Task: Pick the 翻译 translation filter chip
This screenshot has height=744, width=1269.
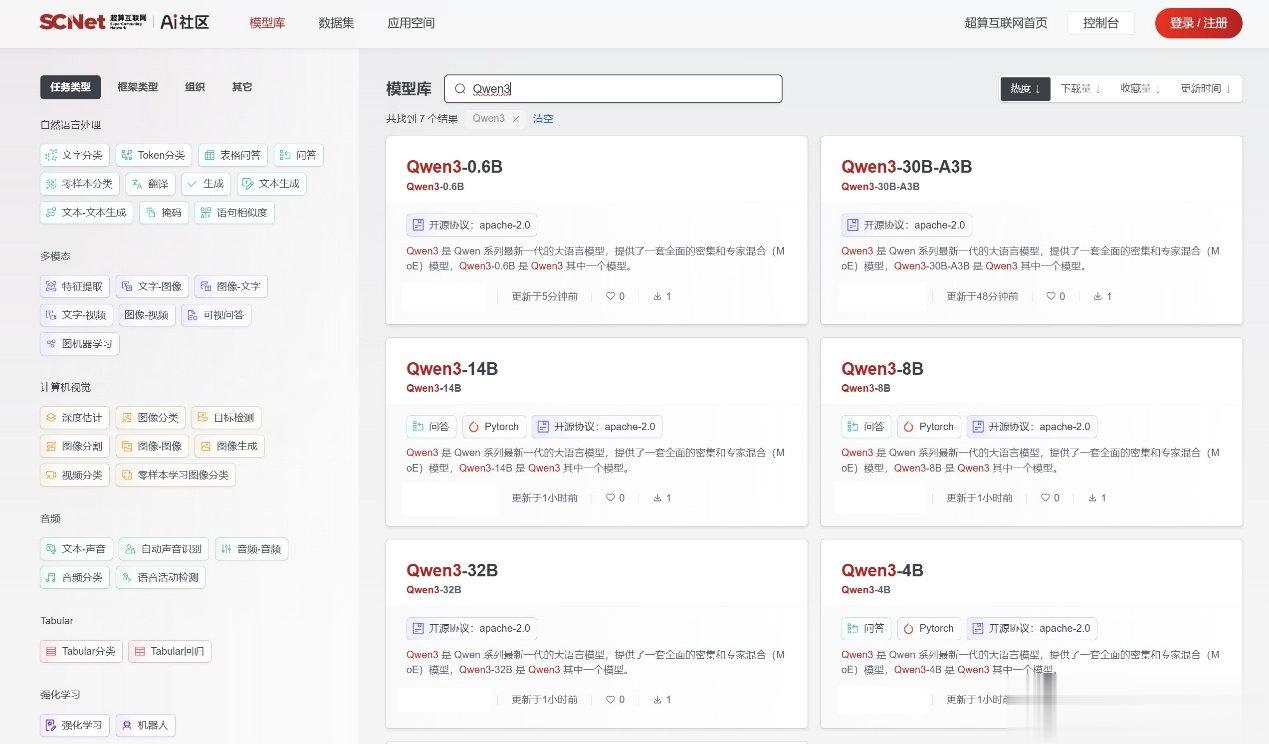Action: 149,184
